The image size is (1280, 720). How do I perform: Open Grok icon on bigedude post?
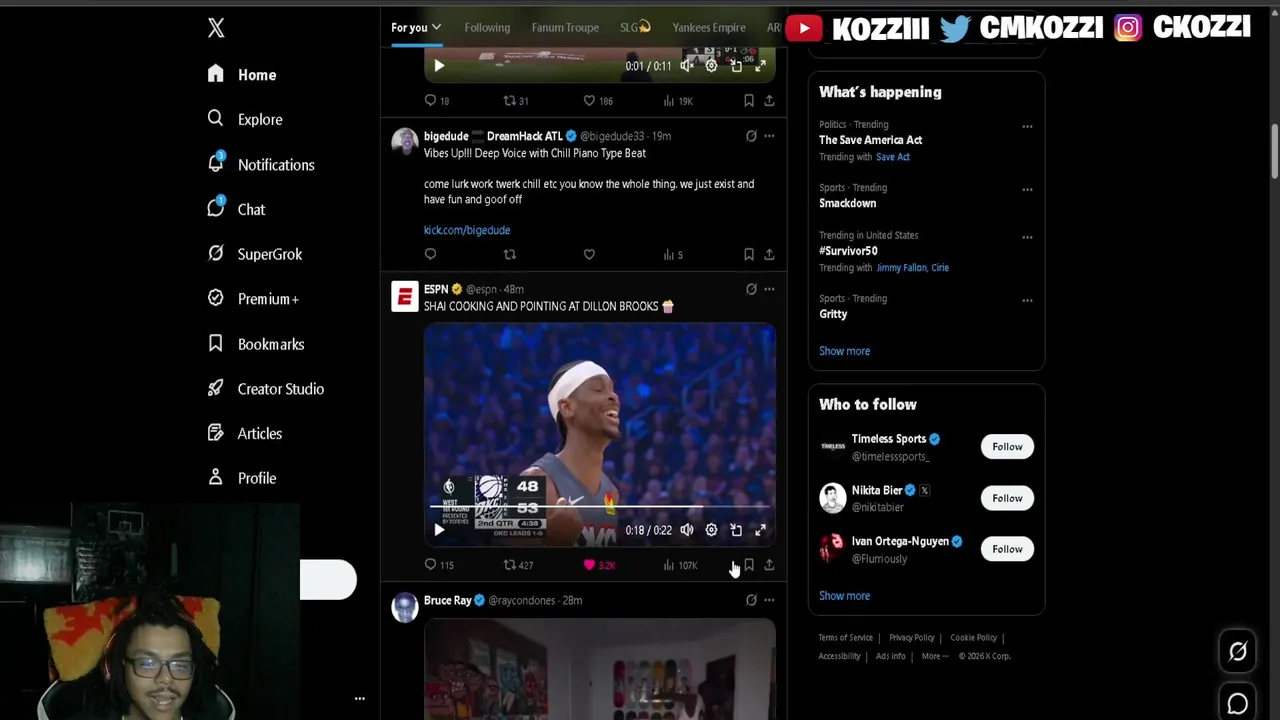coord(751,136)
